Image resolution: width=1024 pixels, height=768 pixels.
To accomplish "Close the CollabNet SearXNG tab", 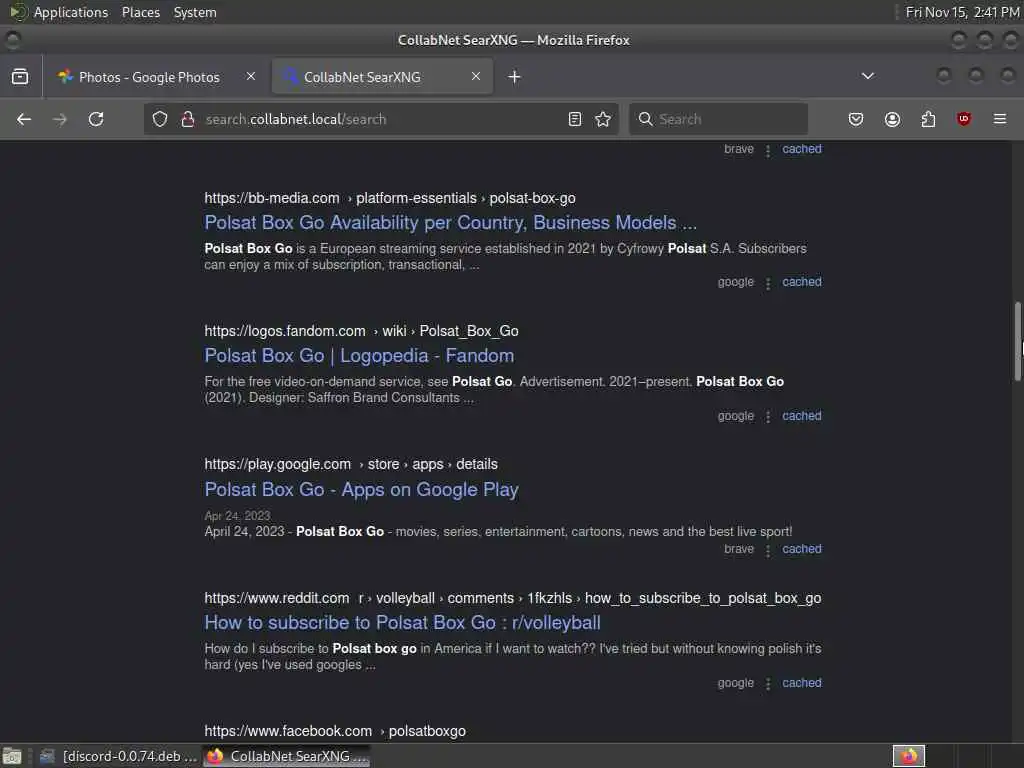I will [x=476, y=76].
